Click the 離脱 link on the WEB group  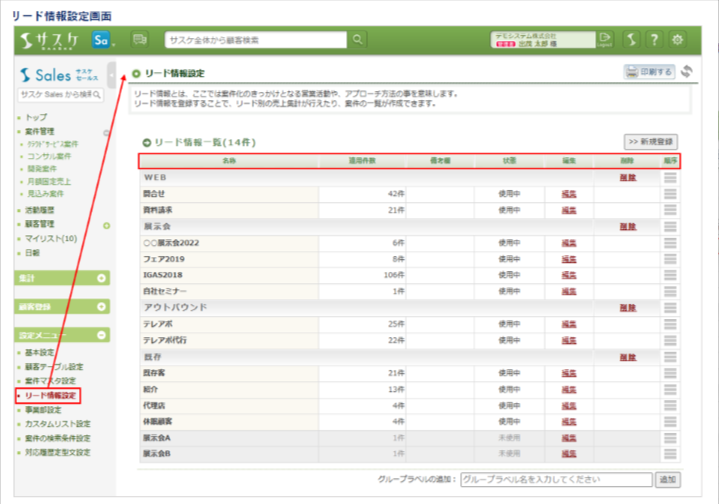(x=627, y=177)
